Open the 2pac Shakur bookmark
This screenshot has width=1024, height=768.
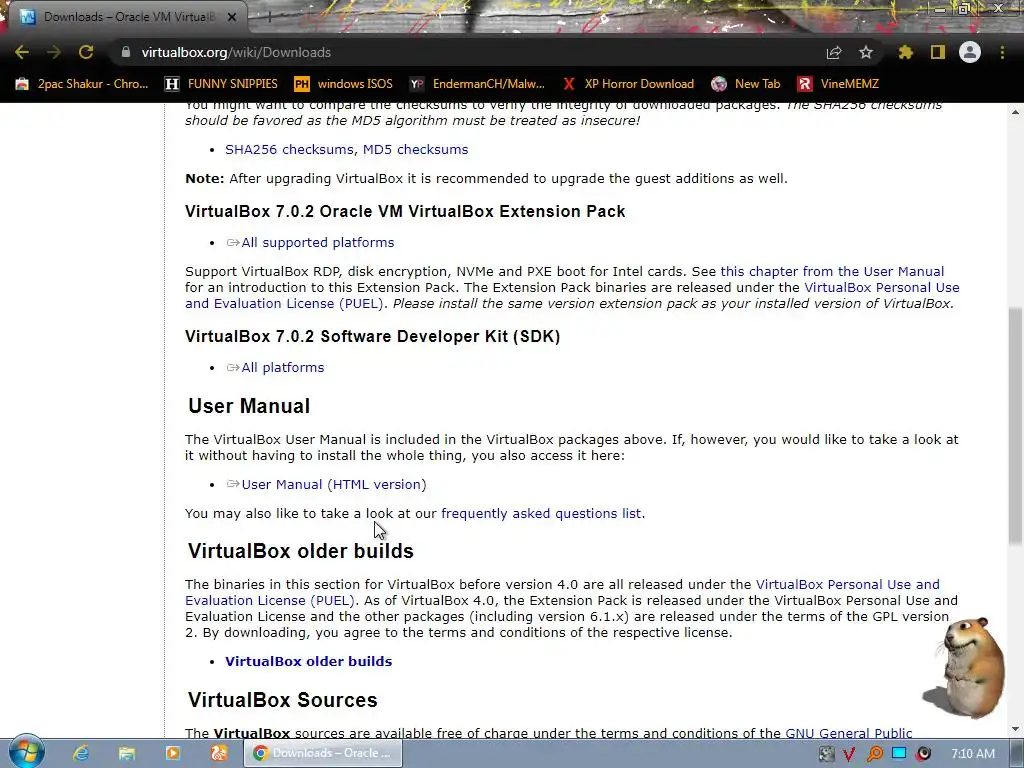82,84
